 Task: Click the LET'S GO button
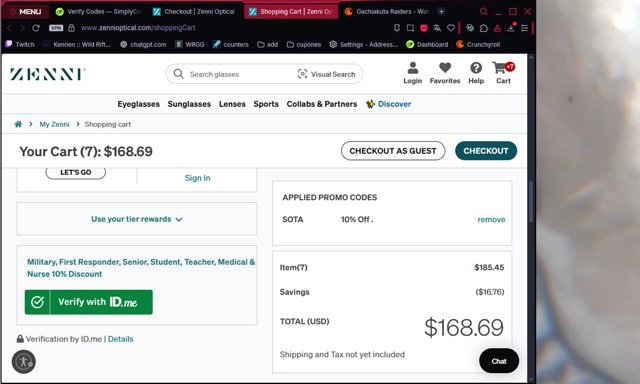(76, 173)
